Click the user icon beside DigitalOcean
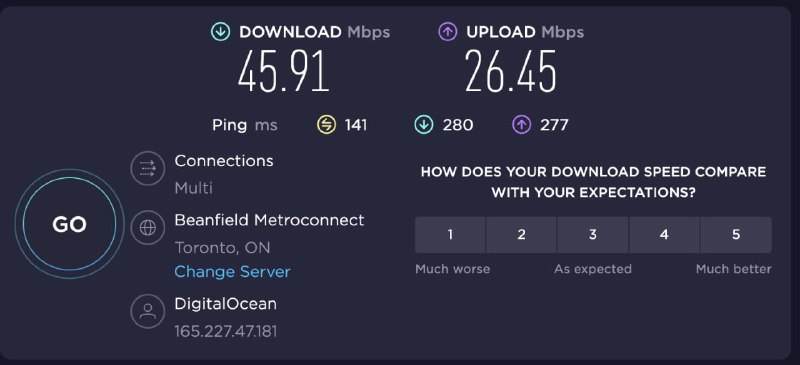800x365 pixels. click(147, 311)
